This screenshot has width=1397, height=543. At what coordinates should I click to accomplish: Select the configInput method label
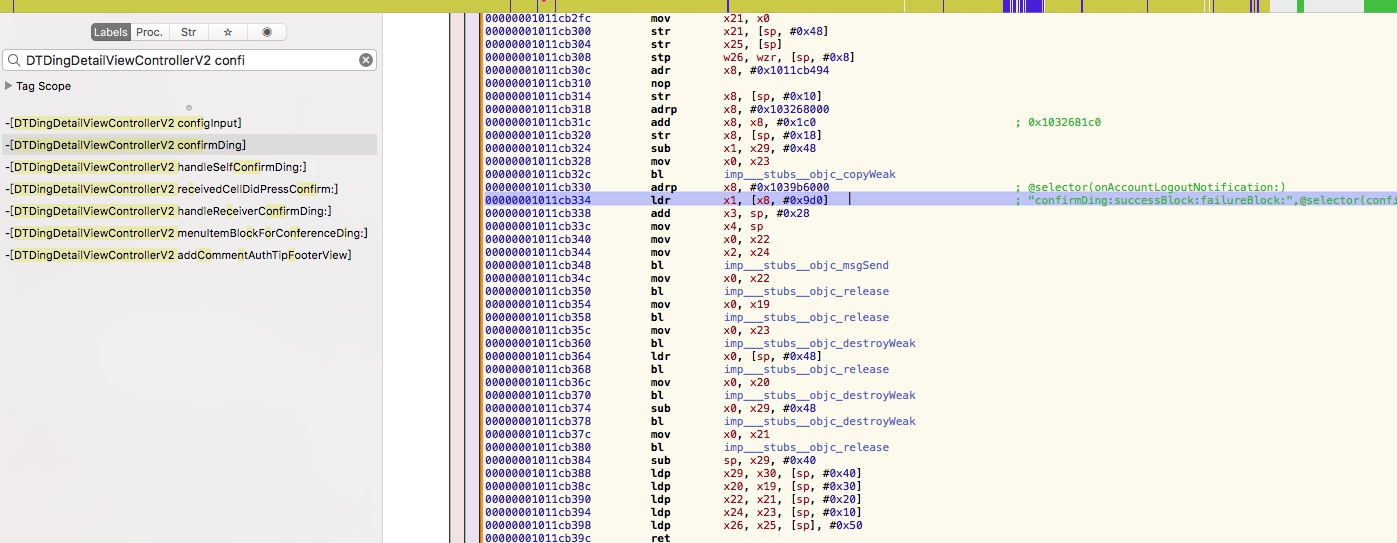pos(124,123)
